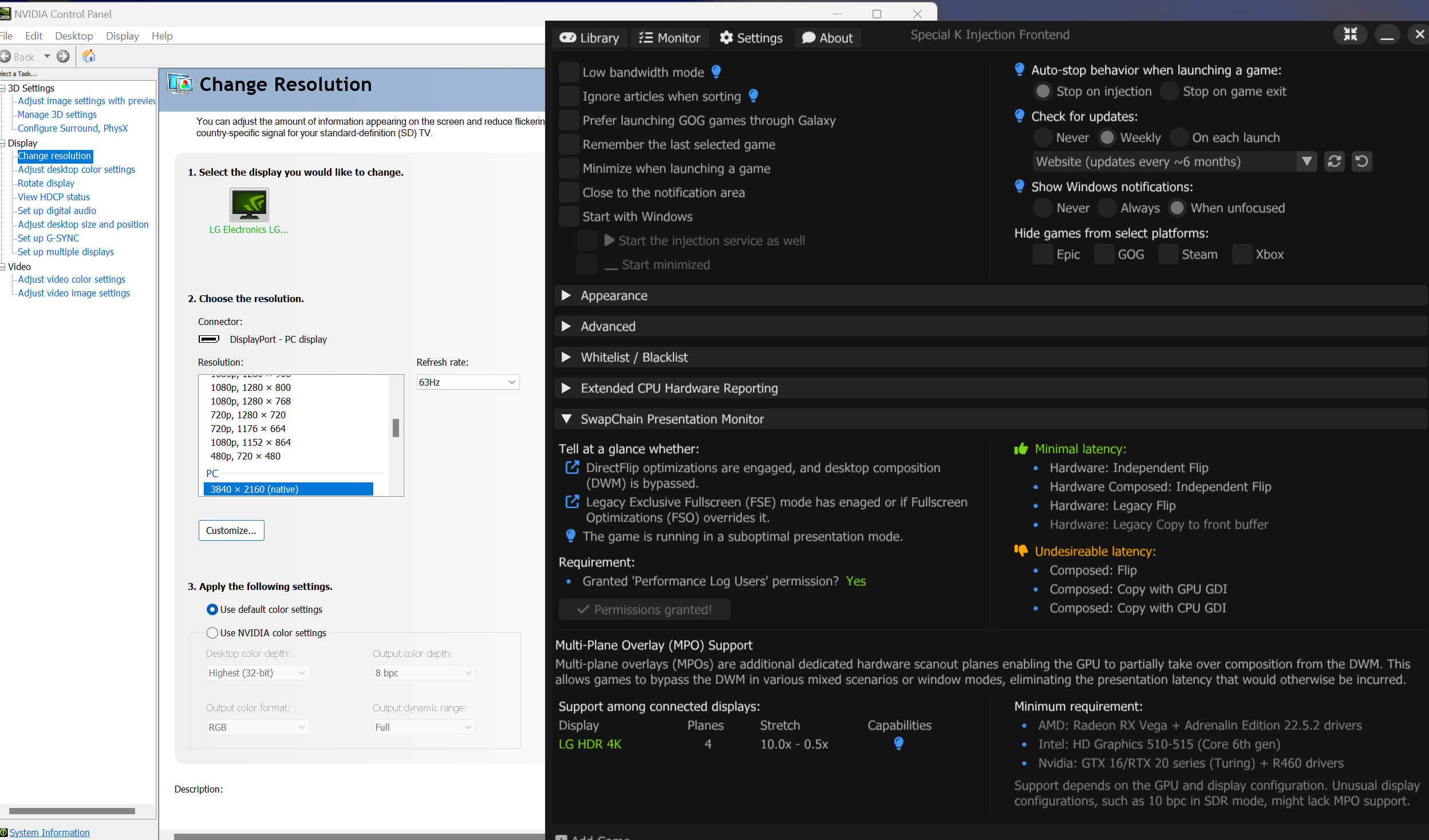Open Set up G-SYNC task
This screenshot has height=840, width=1429.
(49, 238)
